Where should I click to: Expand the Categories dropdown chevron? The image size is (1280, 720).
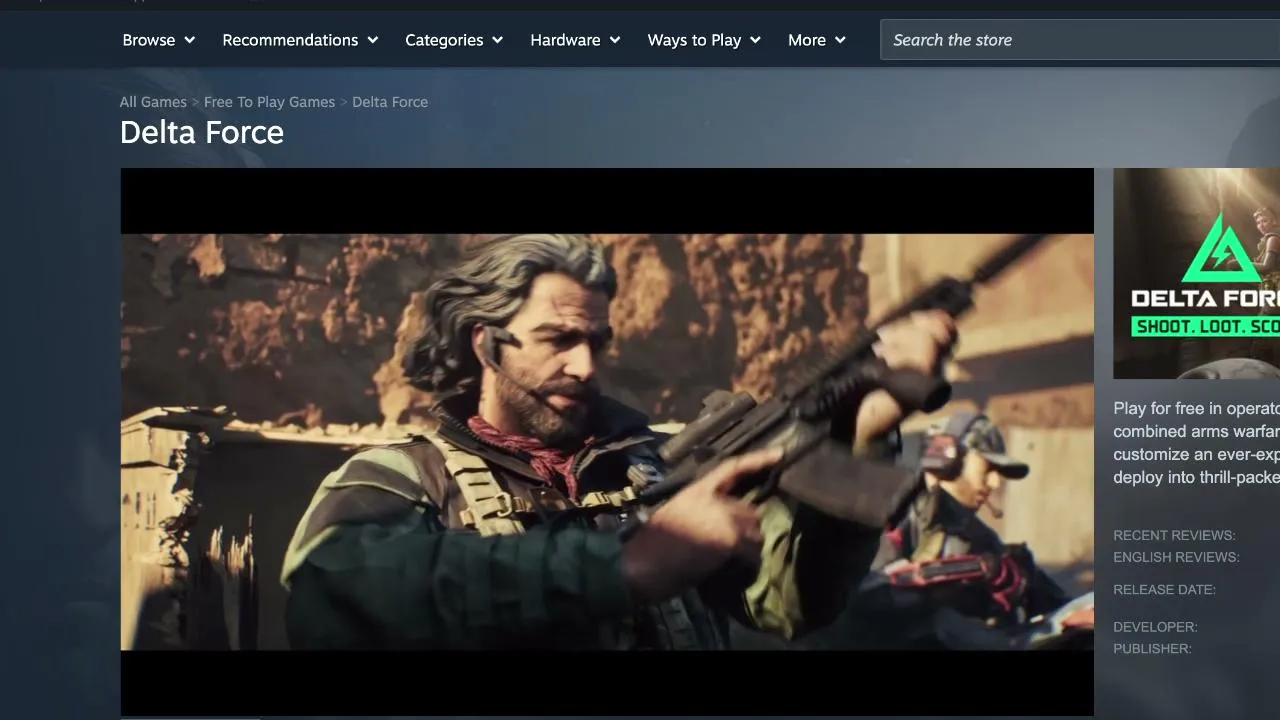point(497,40)
